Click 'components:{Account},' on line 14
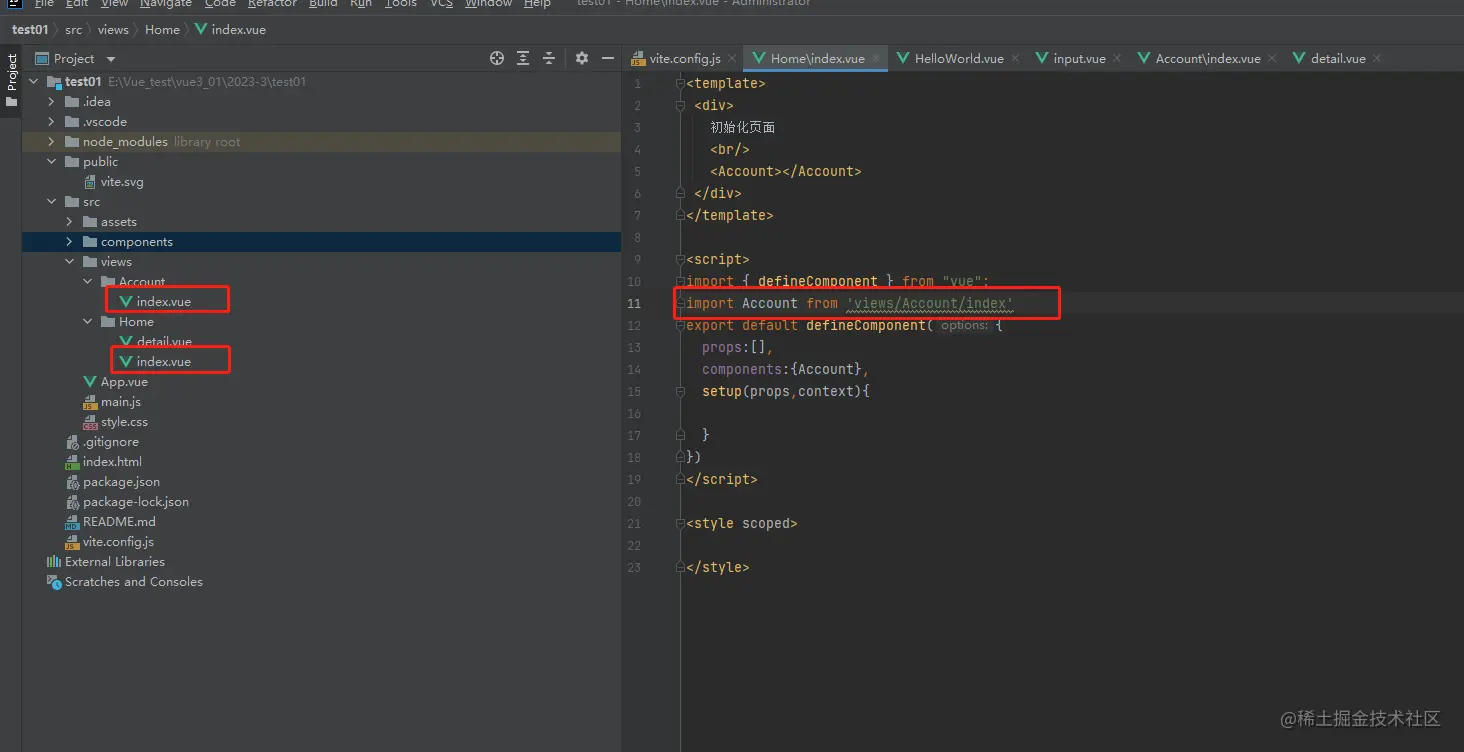This screenshot has width=1464, height=752. (x=786, y=369)
